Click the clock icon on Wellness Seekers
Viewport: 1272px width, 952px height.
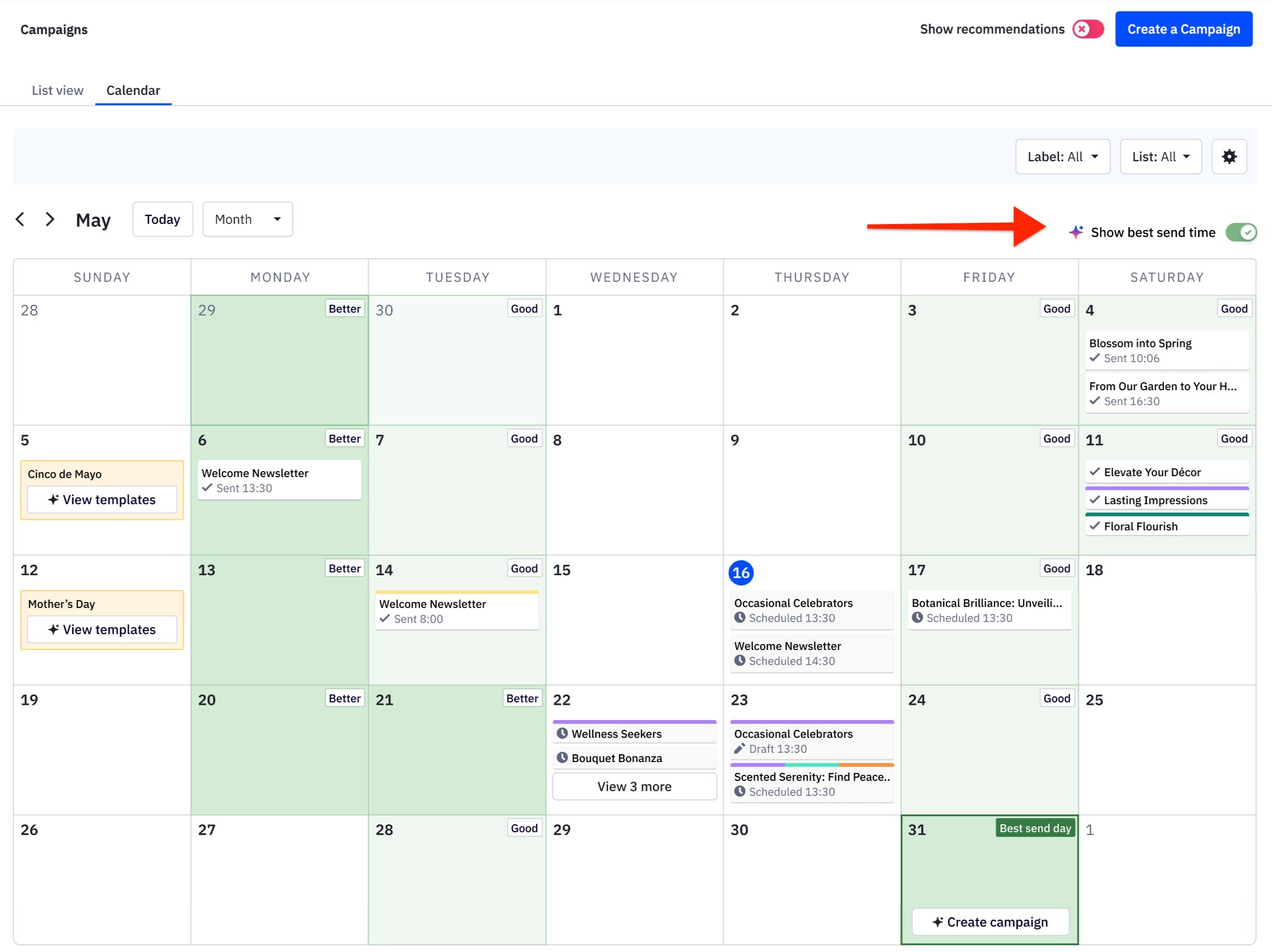pyautogui.click(x=564, y=733)
